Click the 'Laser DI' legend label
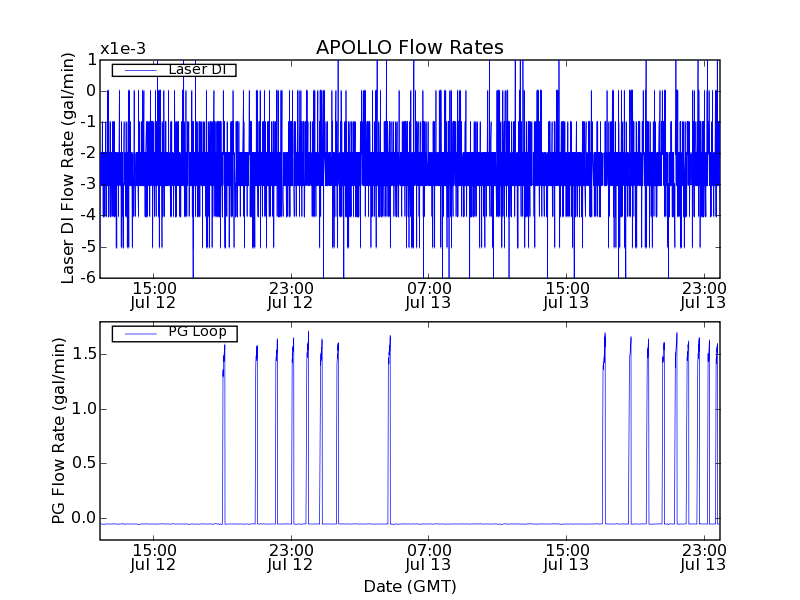Screen dimensions: 800x600 [197, 69]
